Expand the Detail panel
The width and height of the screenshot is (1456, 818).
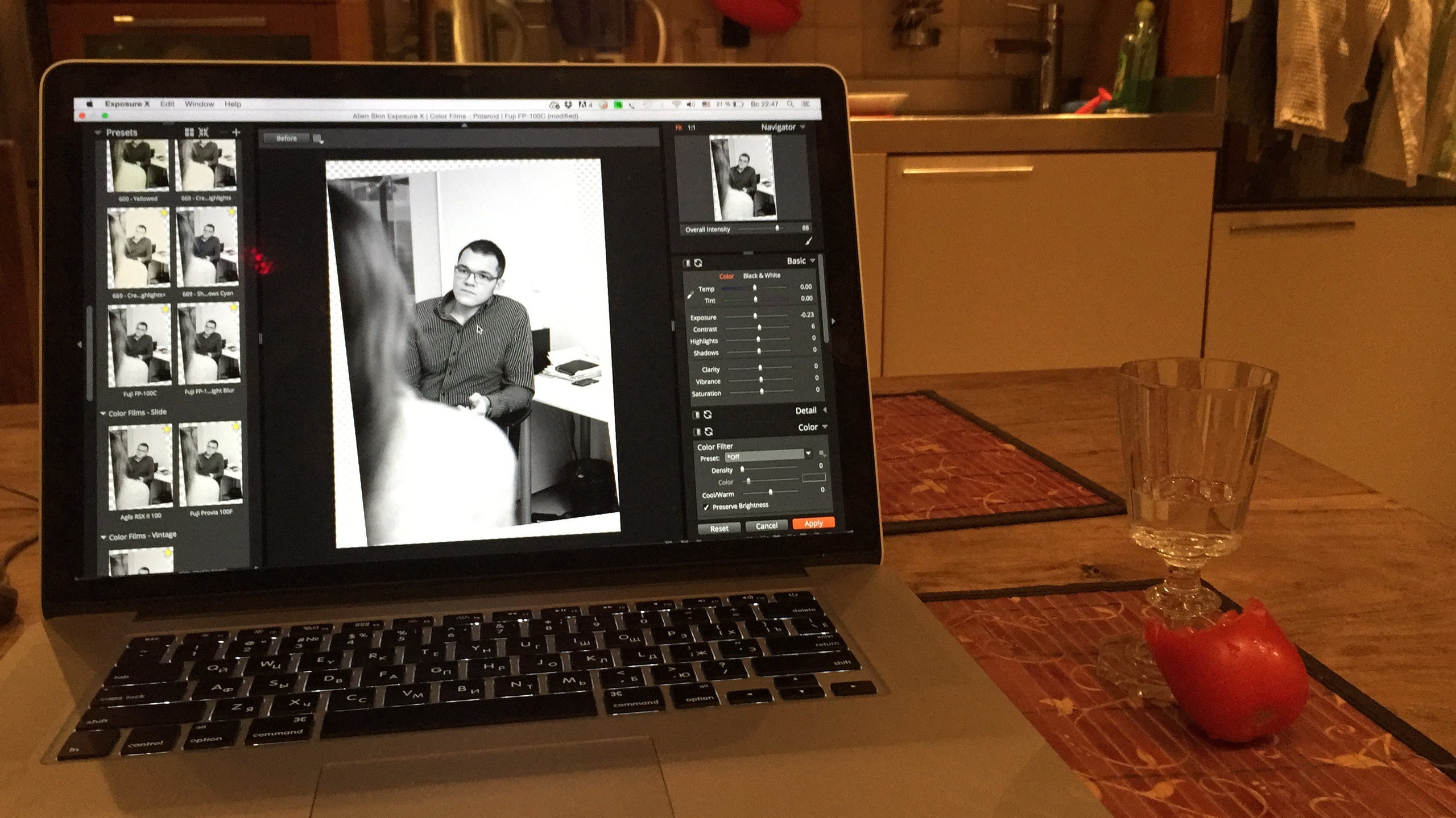tap(825, 410)
